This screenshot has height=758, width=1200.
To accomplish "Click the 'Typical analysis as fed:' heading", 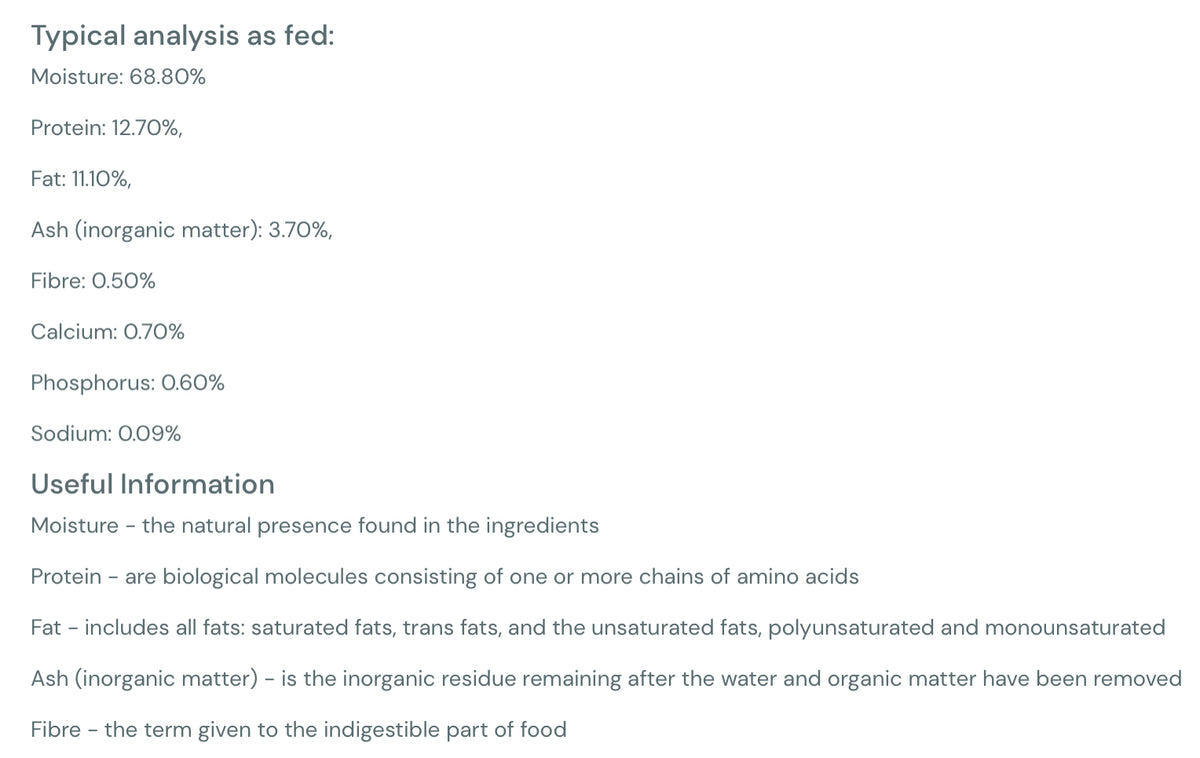I will tap(183, 36).
